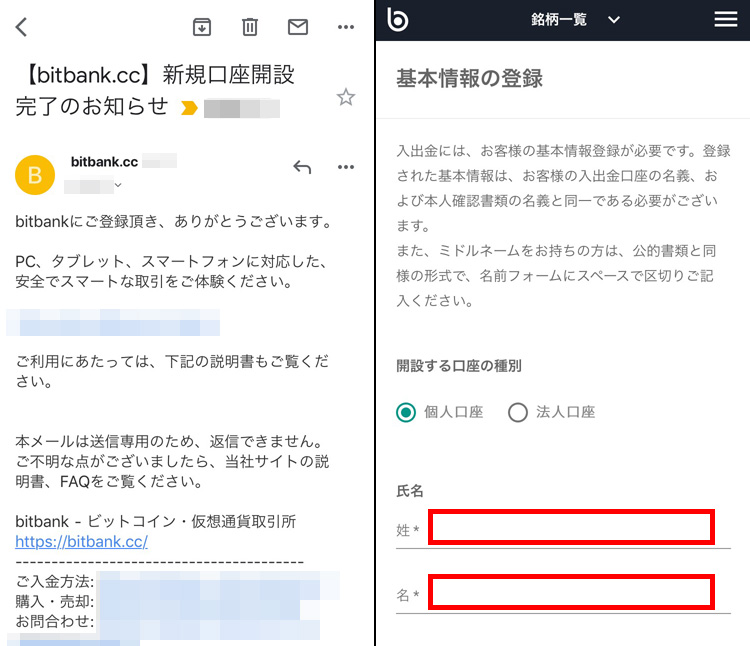Expand recipient details chevron under sender name

tap(118, 185)
